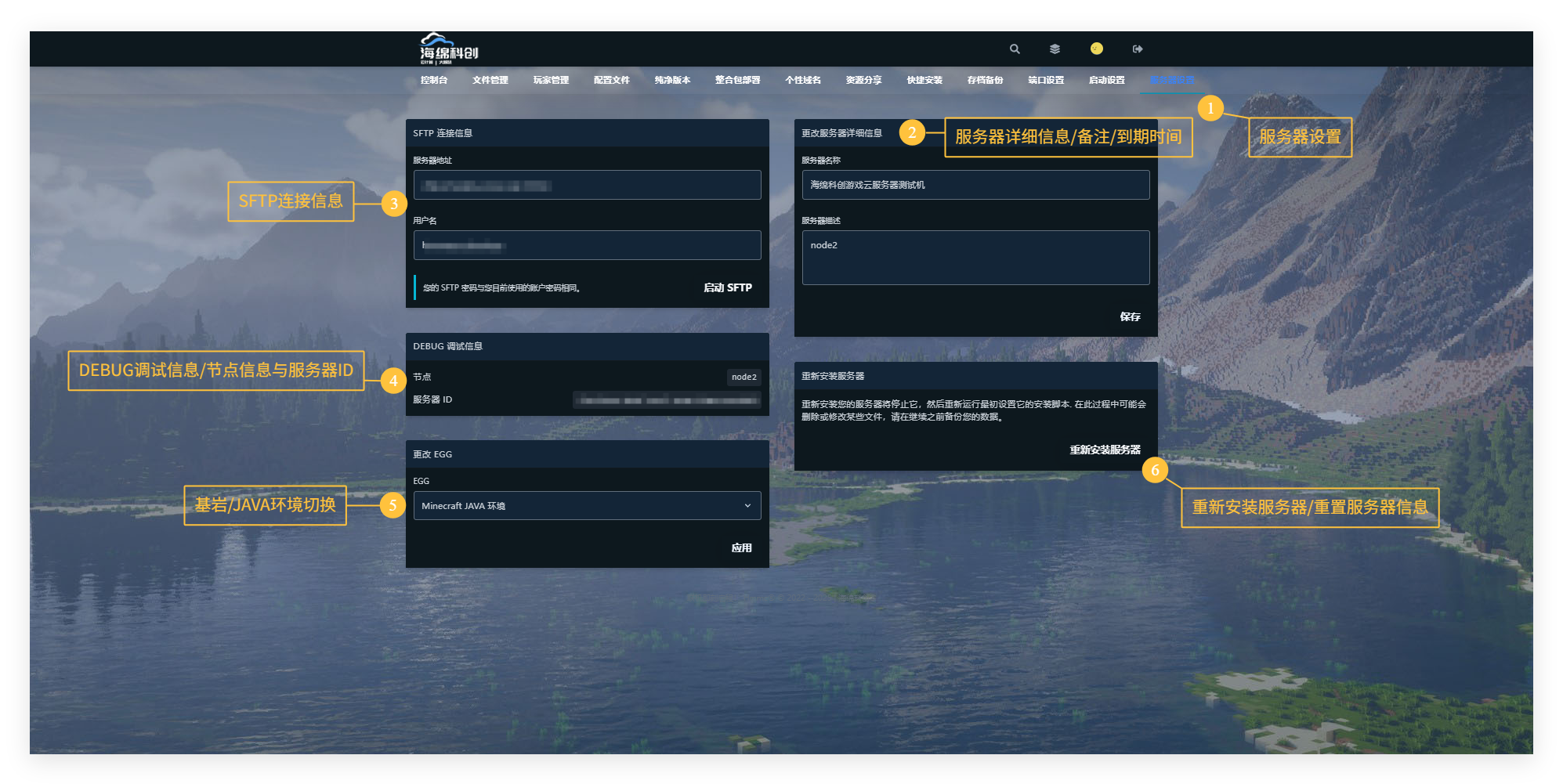The height and width of the screenshot is (784, 1563).
Task: Open the server list layers icon
Action: 1055,49
